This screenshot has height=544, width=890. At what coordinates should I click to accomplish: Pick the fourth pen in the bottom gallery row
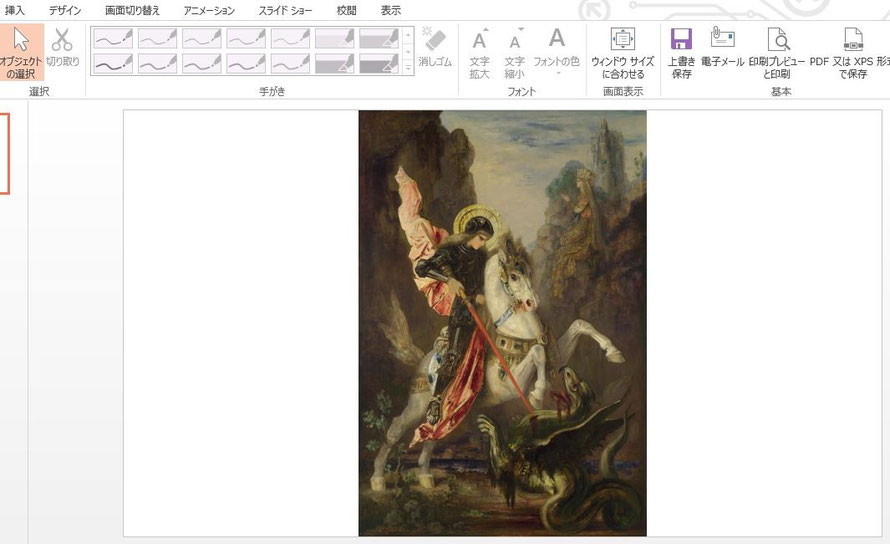tap(246, 64)
